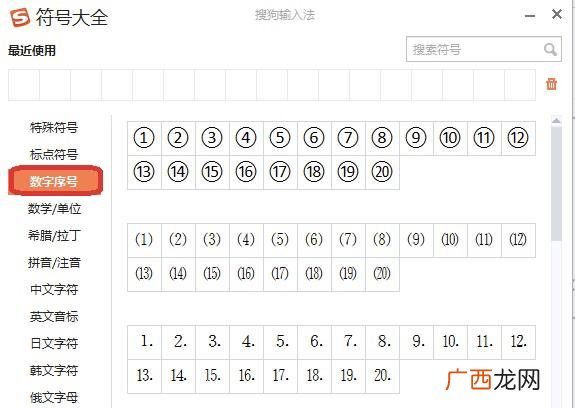The height and width of the screenshot is (408, 575).
Task: Insert circled number ②
Action: (x=178, y=138)
